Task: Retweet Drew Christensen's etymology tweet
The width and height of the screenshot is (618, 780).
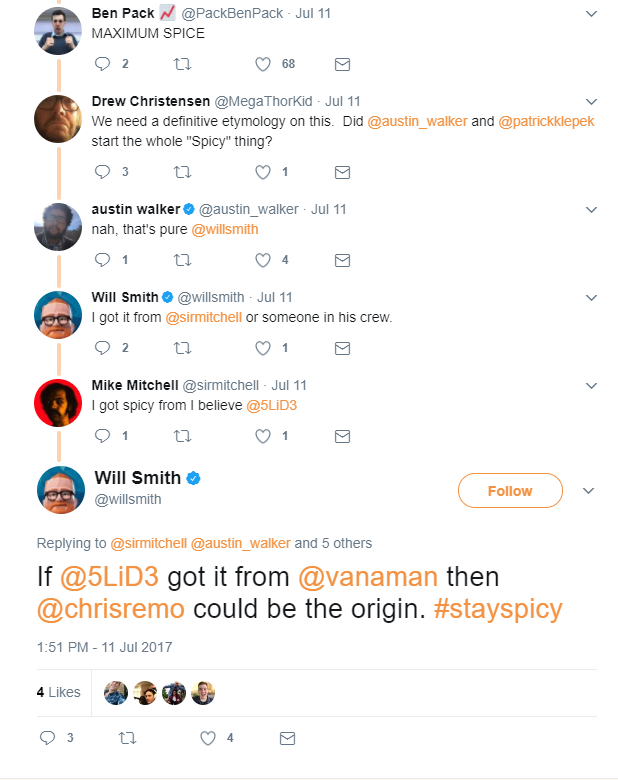Action: tap(181, 172)
